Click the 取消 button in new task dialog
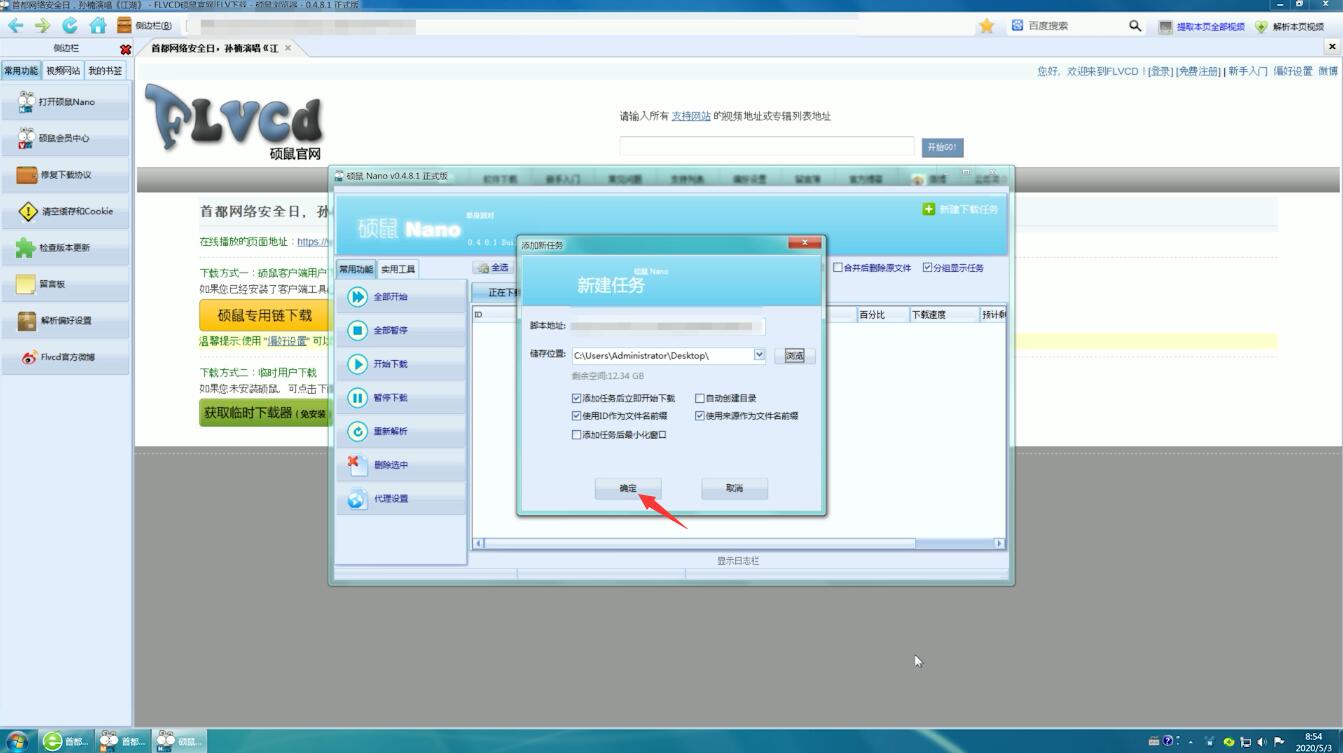The image size is (1343, 753). (735, 488)
